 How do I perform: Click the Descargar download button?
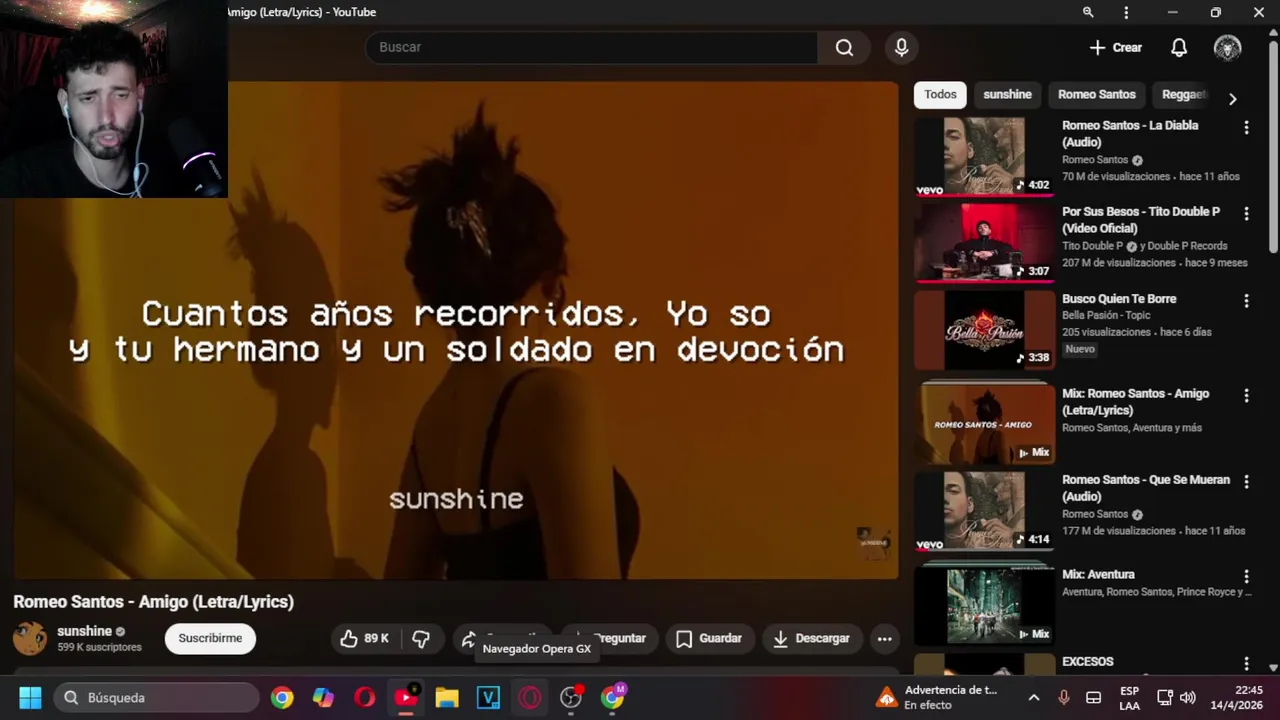pos(811,638)
